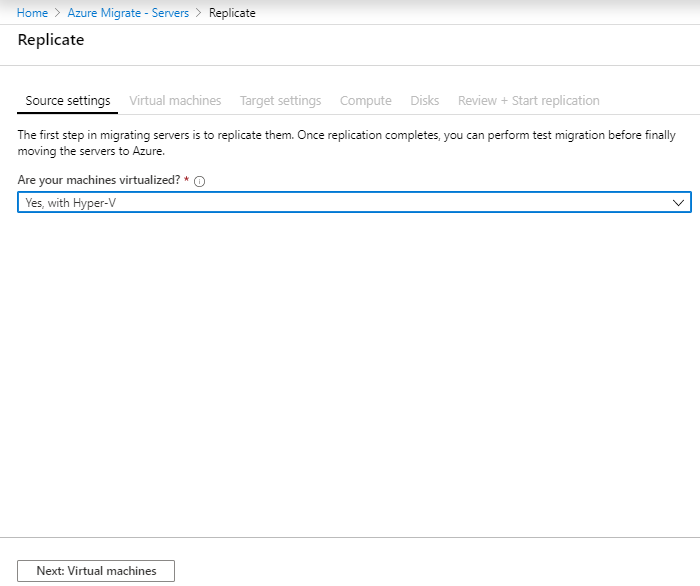Open Review + Start replication tab
The width and height of the screenshot is (700, 586).
(x=529, y=101)
